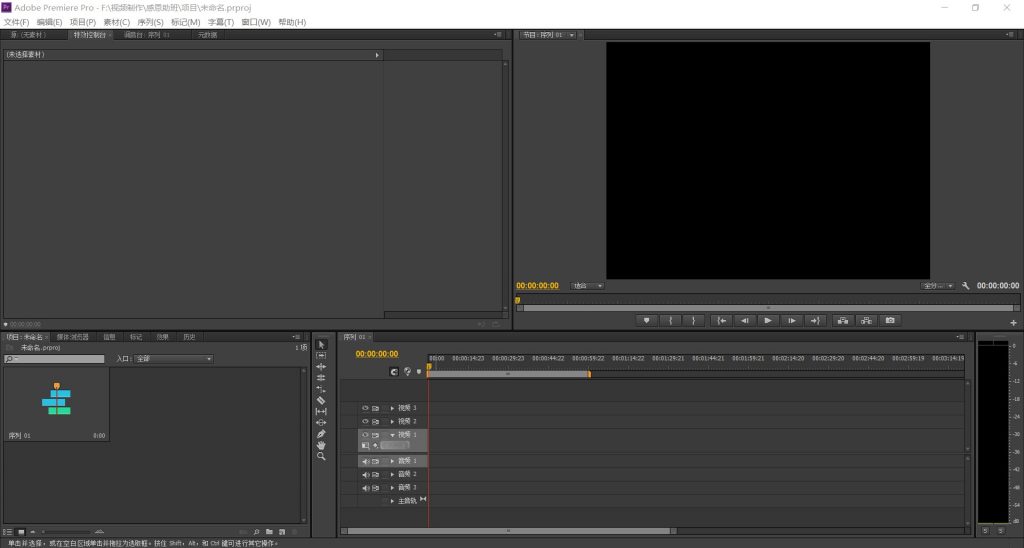Toggle sync lock on 音频 2 track

[376, 475]
